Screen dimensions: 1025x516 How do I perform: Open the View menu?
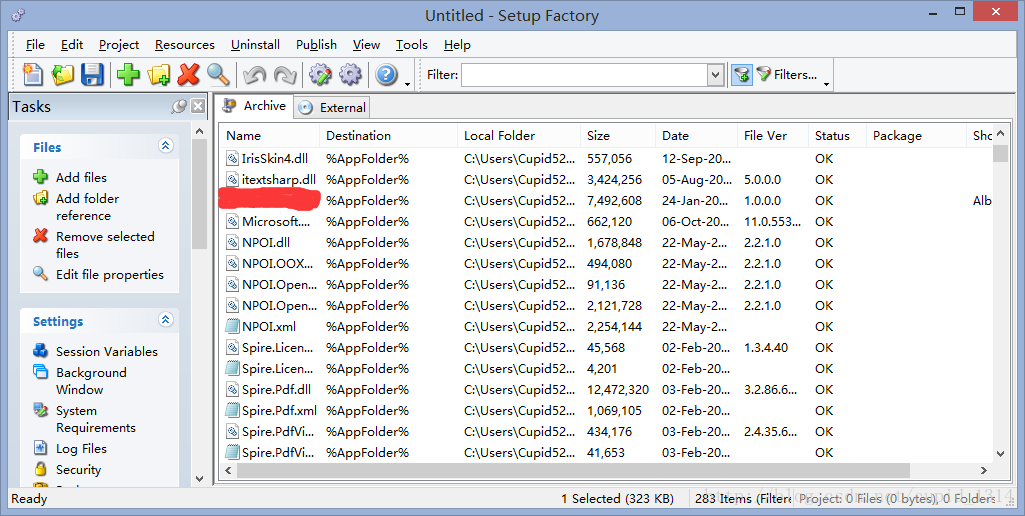pos(366,44)
